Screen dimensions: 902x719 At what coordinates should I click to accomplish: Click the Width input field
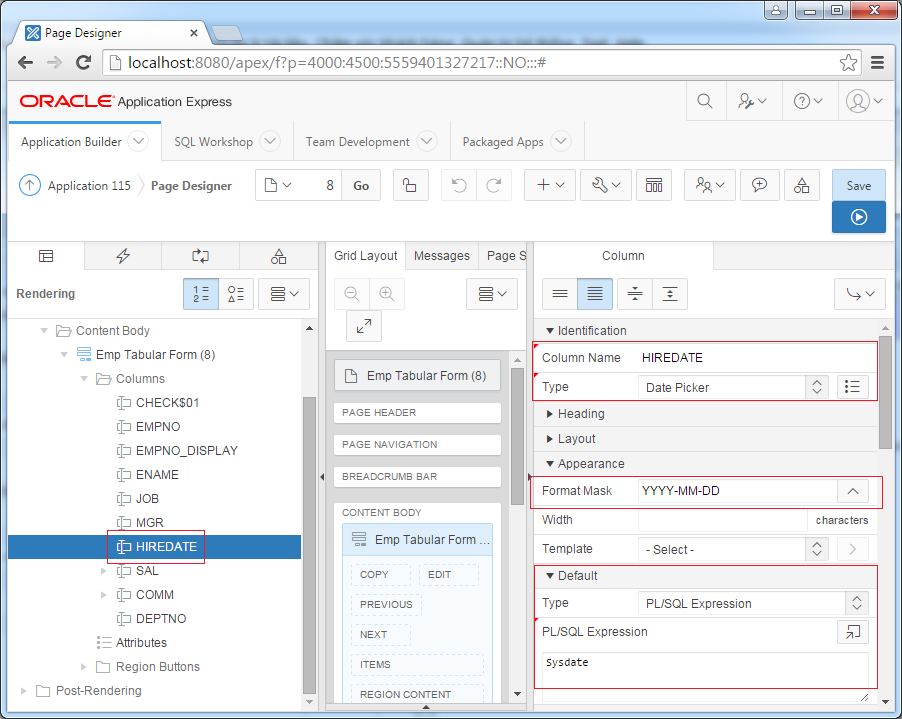(x=723, y=520)
